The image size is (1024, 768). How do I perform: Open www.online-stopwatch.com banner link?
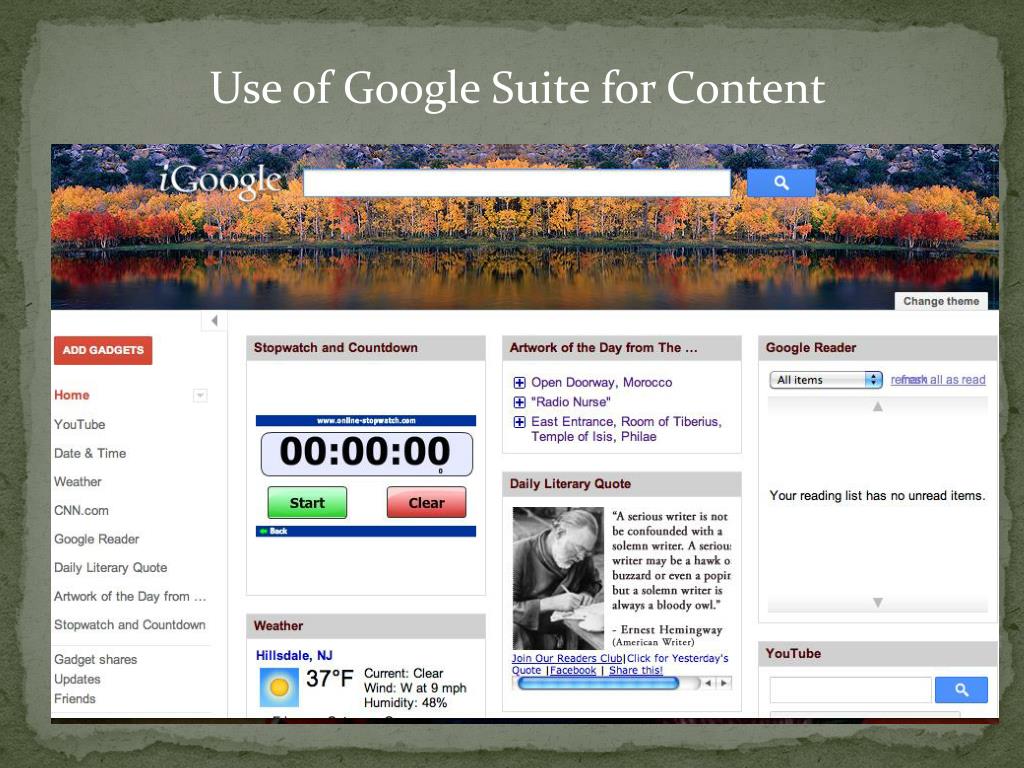pyautogui.click(x=366, y=421)
